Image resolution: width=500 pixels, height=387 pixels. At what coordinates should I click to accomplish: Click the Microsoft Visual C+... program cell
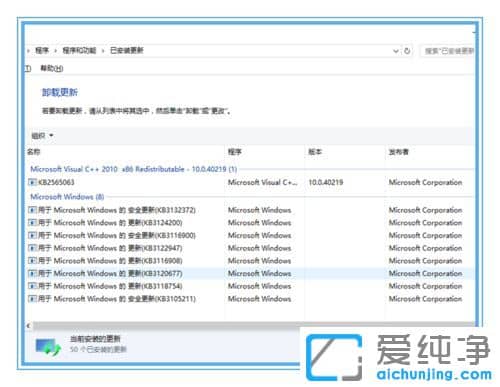click(x=262, y=182)
